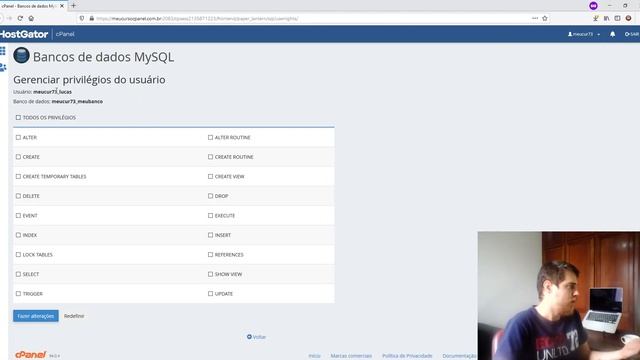
Task: Toggle the EVENT privilege checkbox
Action: click(x=18, y=216)
